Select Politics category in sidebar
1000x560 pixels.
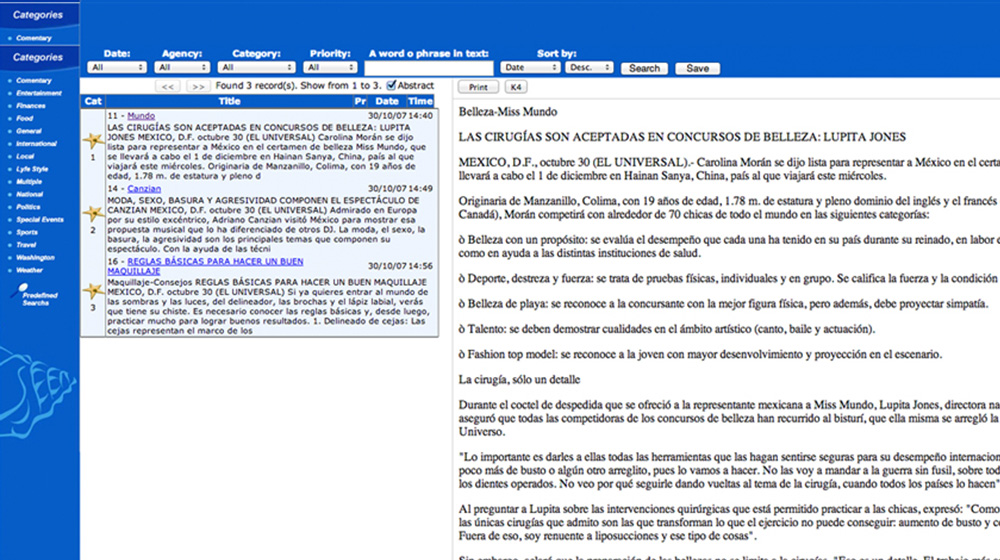pos(29,207)
